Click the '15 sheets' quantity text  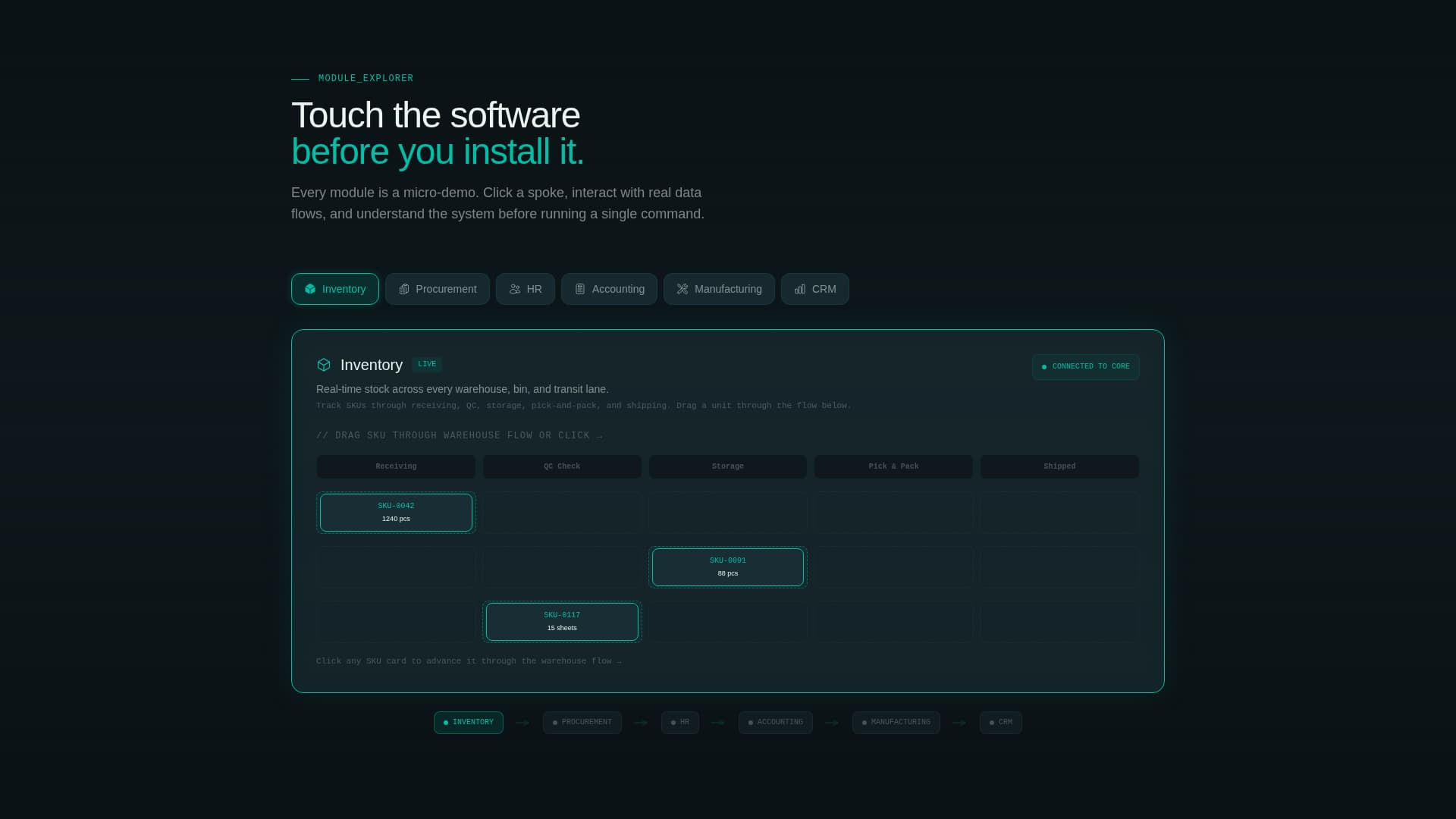pyautogui.click(x=562, y=628)
